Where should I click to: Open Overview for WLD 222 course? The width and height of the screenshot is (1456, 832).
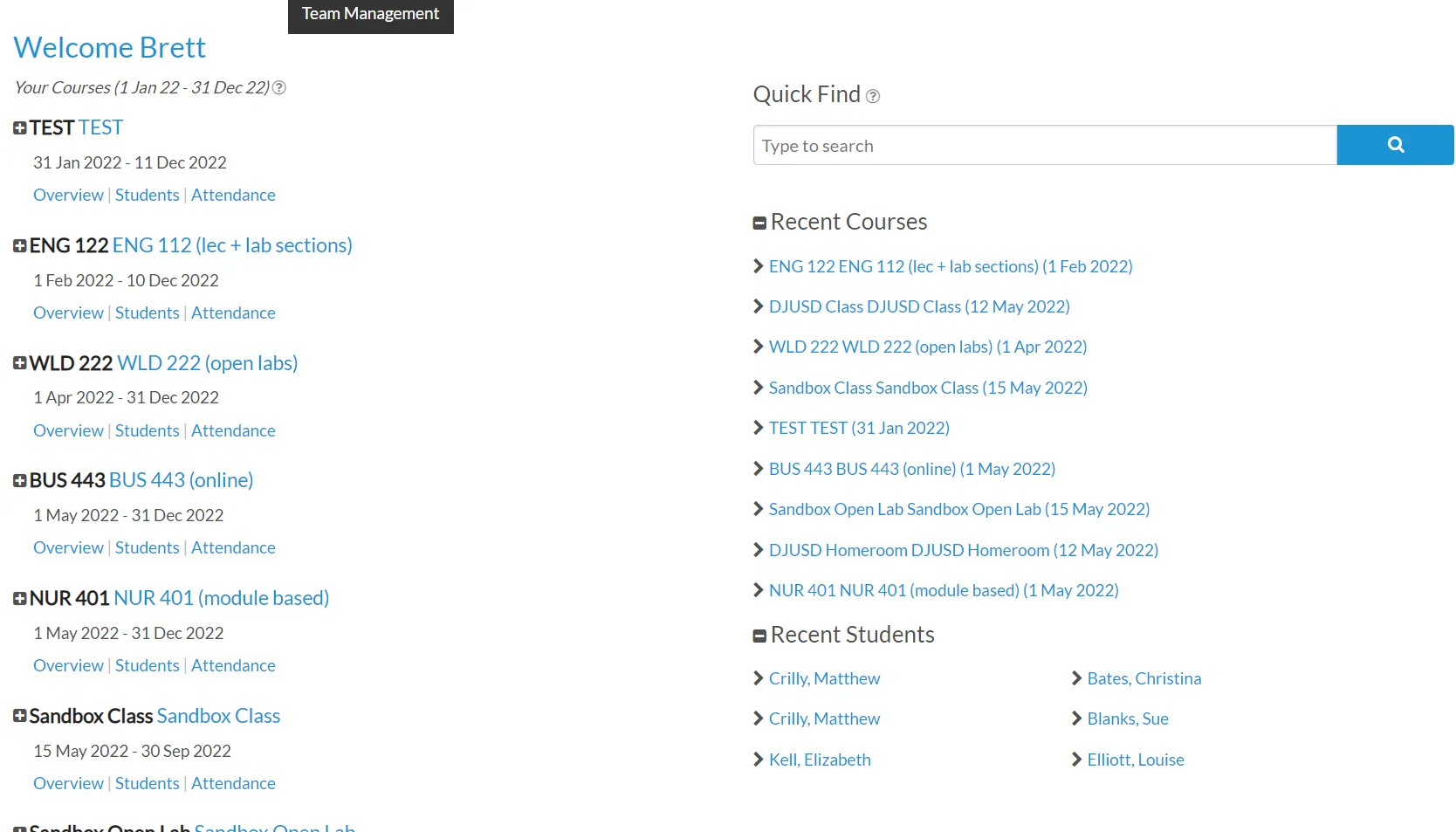click(x=68, y=430)
